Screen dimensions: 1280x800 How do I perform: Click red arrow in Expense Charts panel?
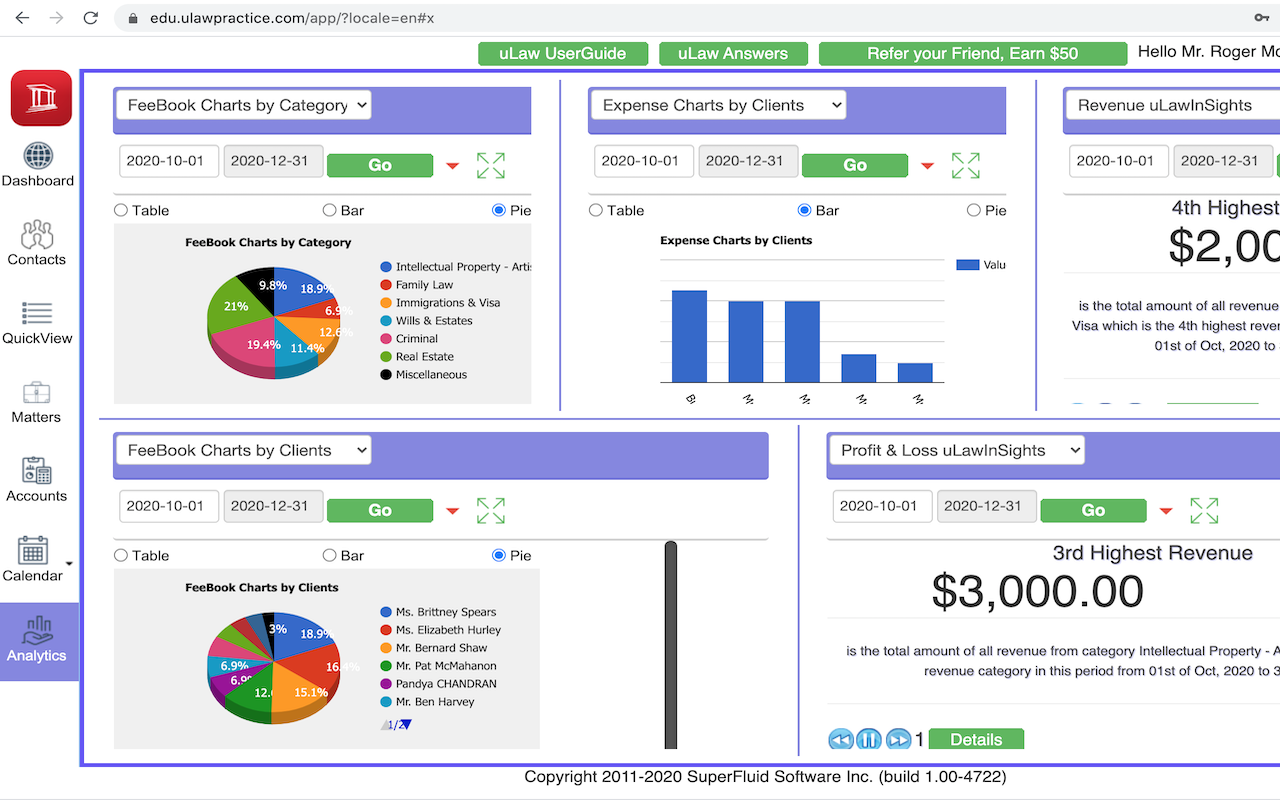(x=927, y=166)
